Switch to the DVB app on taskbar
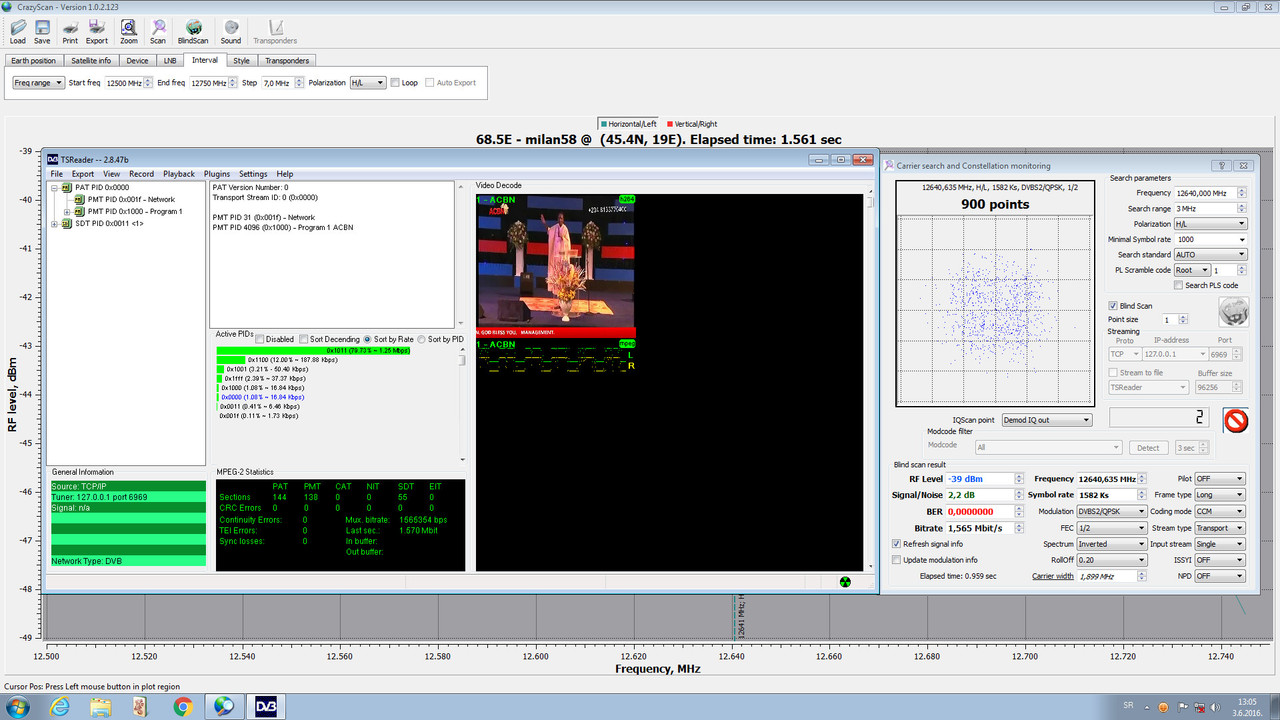This screenshot has height=720, width=1280. [x=265, y=707]
